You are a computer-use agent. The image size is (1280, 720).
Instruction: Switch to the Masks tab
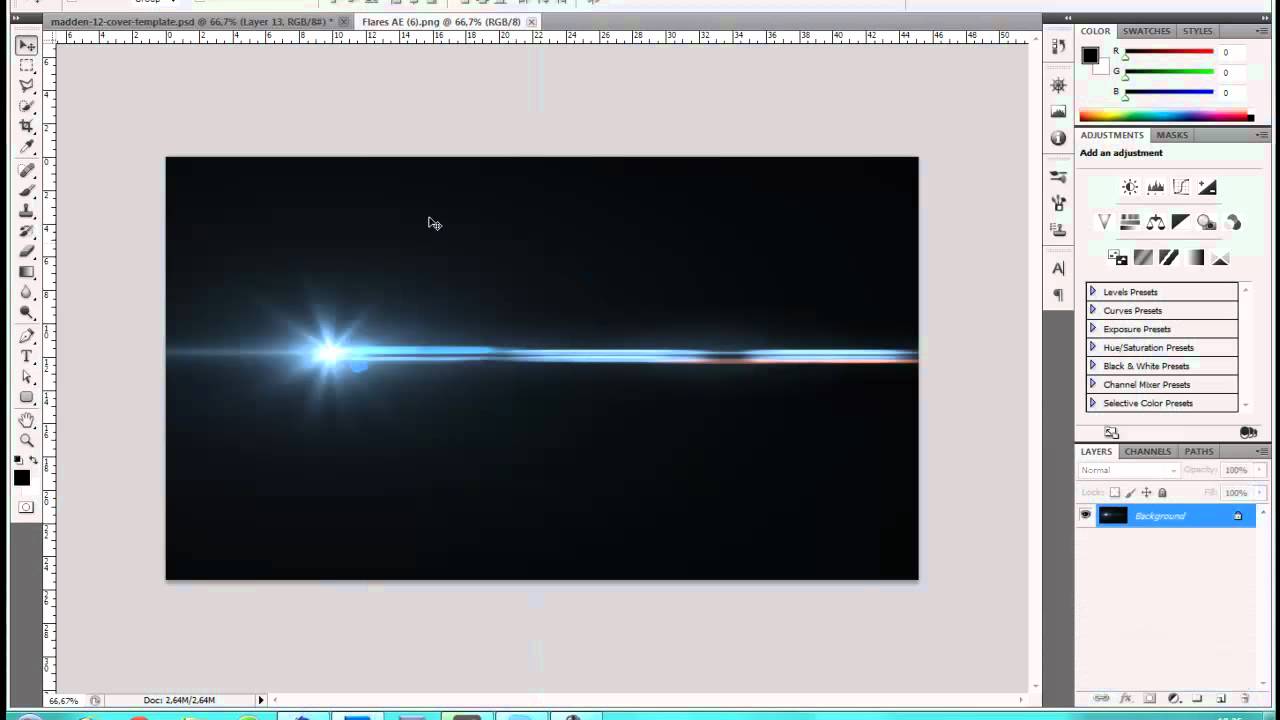(x=1172, y=135)
